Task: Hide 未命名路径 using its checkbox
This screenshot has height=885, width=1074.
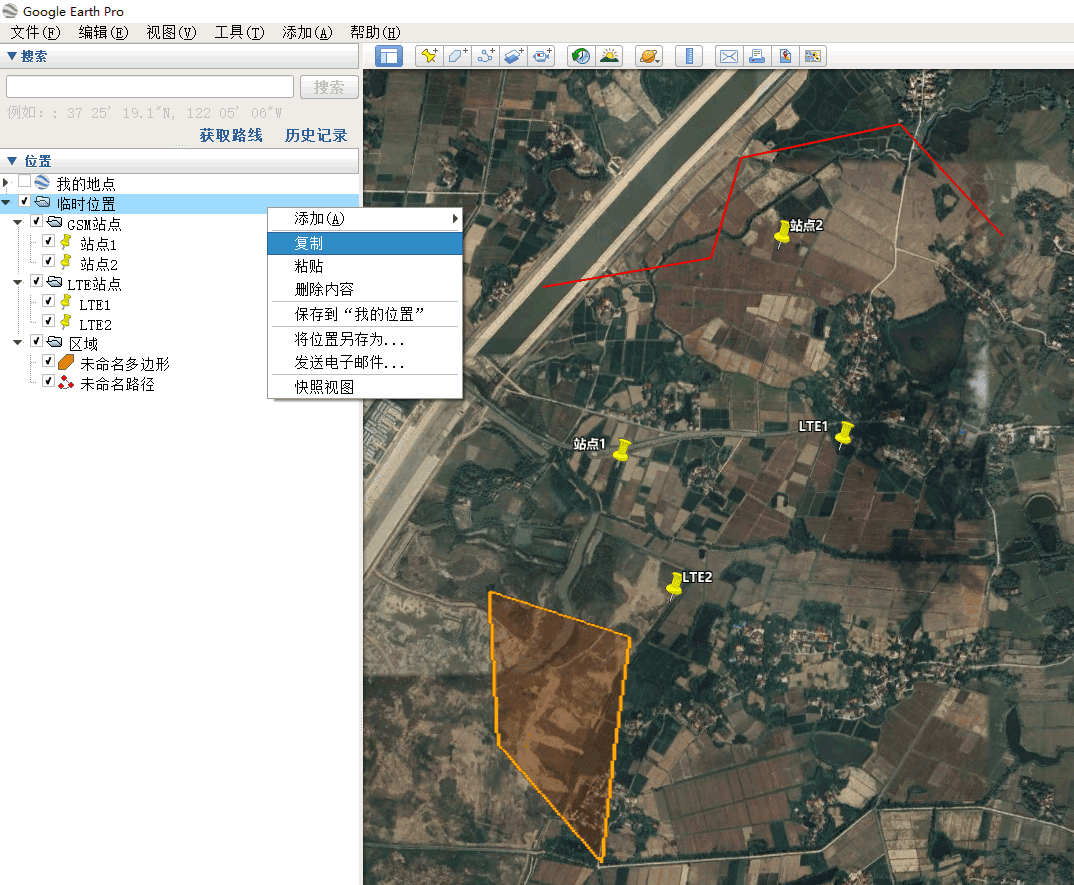Action: 49,381
